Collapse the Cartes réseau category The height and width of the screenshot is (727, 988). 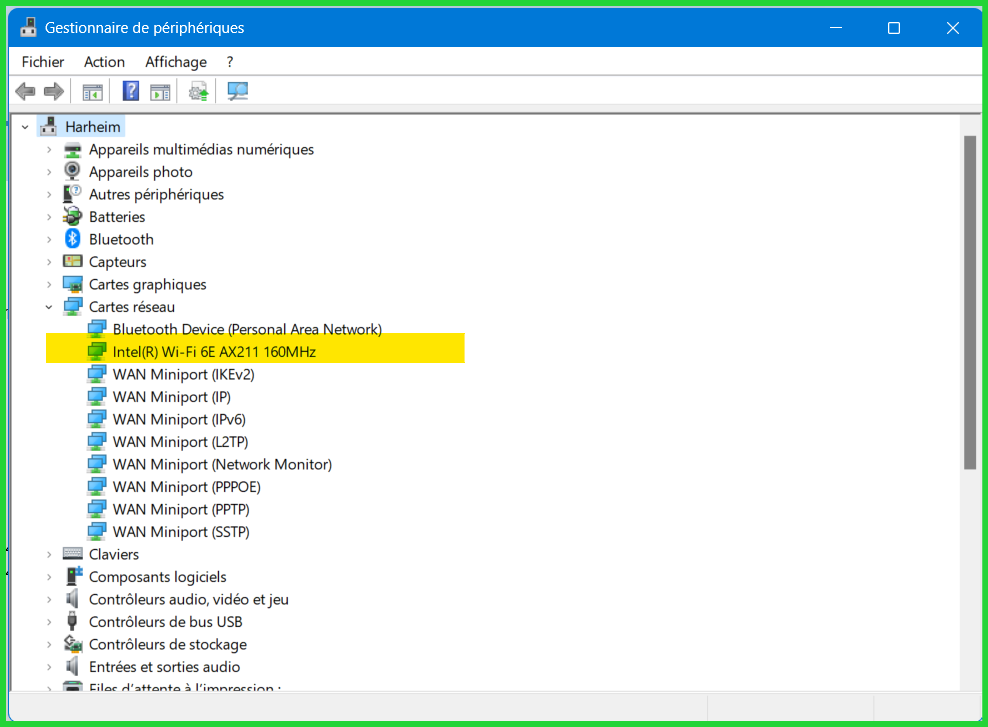coord(49,307)
